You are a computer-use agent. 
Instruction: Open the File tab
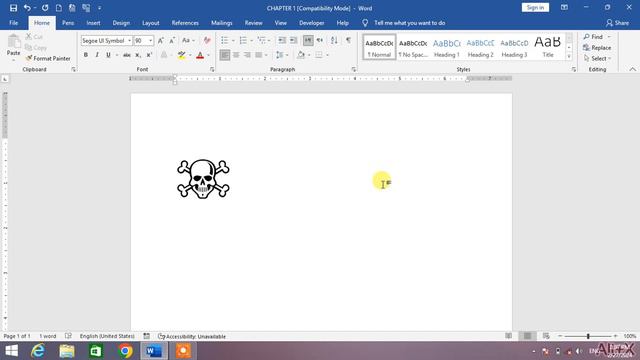click(x=13, y=23)
